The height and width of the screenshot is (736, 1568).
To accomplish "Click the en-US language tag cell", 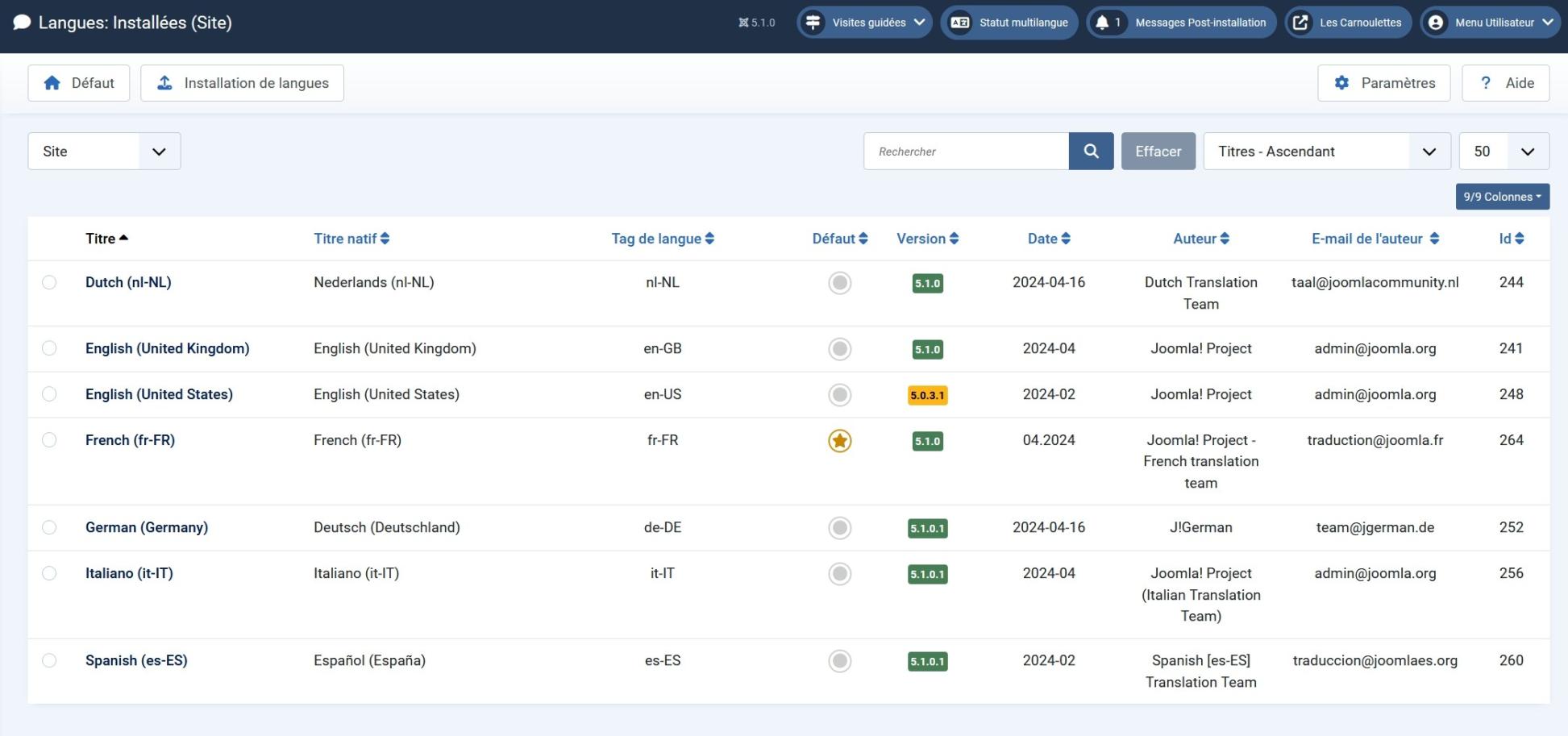I will click(663, 394).
